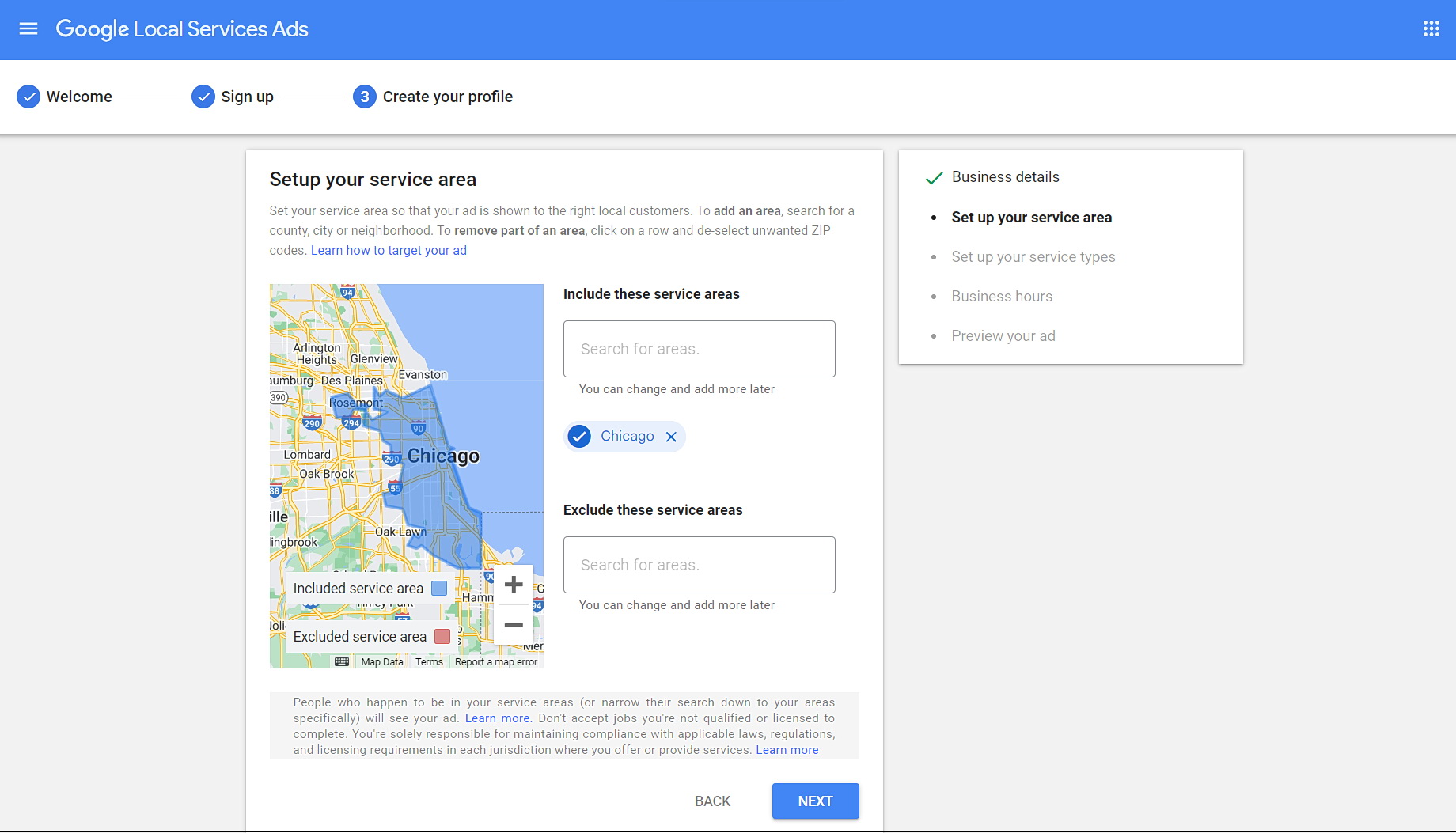Open Business hours step in sidebar
The width and height of the screenshot is (1456, 833).
tap(1002, 297)
